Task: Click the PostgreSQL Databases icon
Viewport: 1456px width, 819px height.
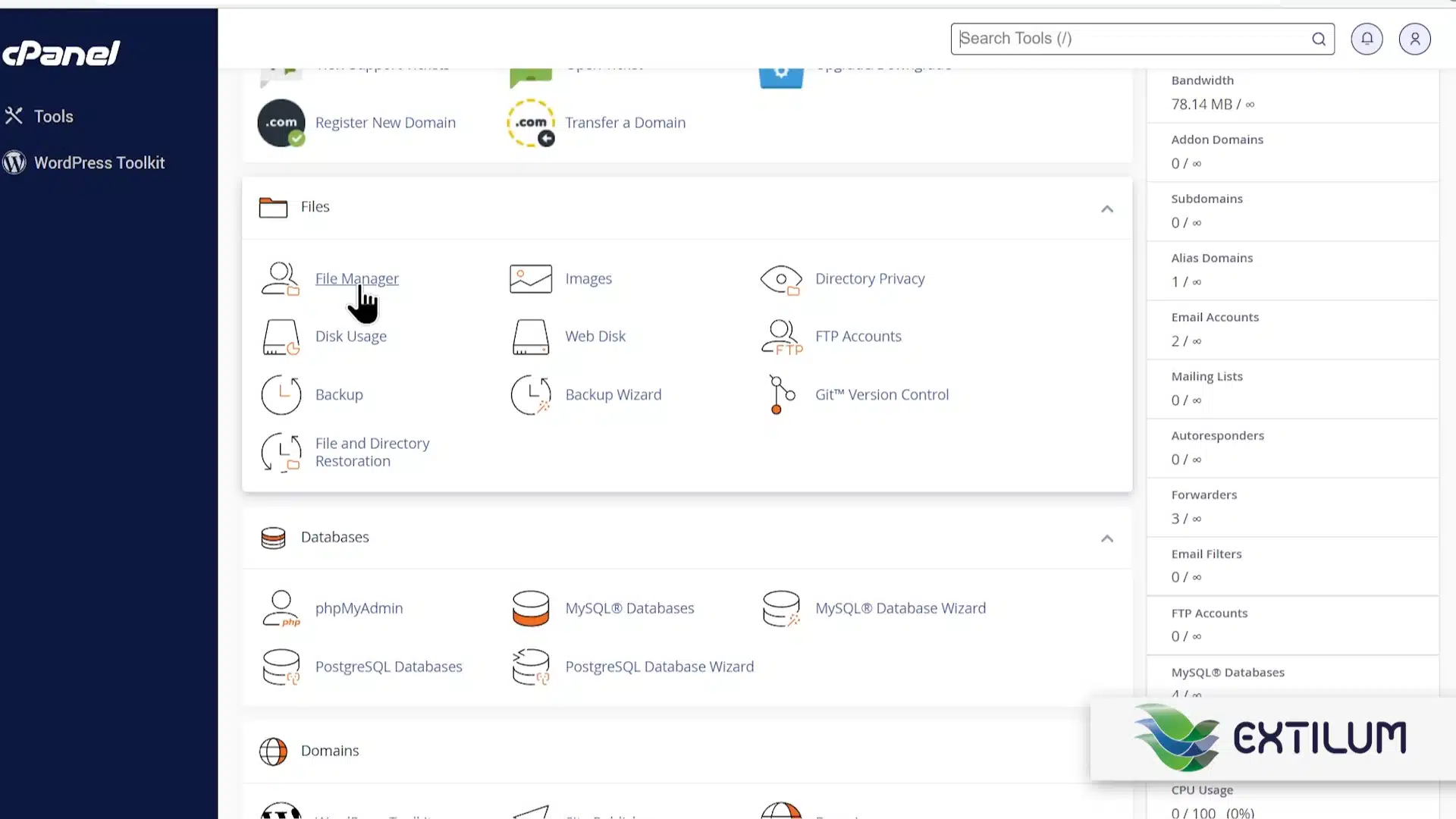Action: [x=281, y=667]
